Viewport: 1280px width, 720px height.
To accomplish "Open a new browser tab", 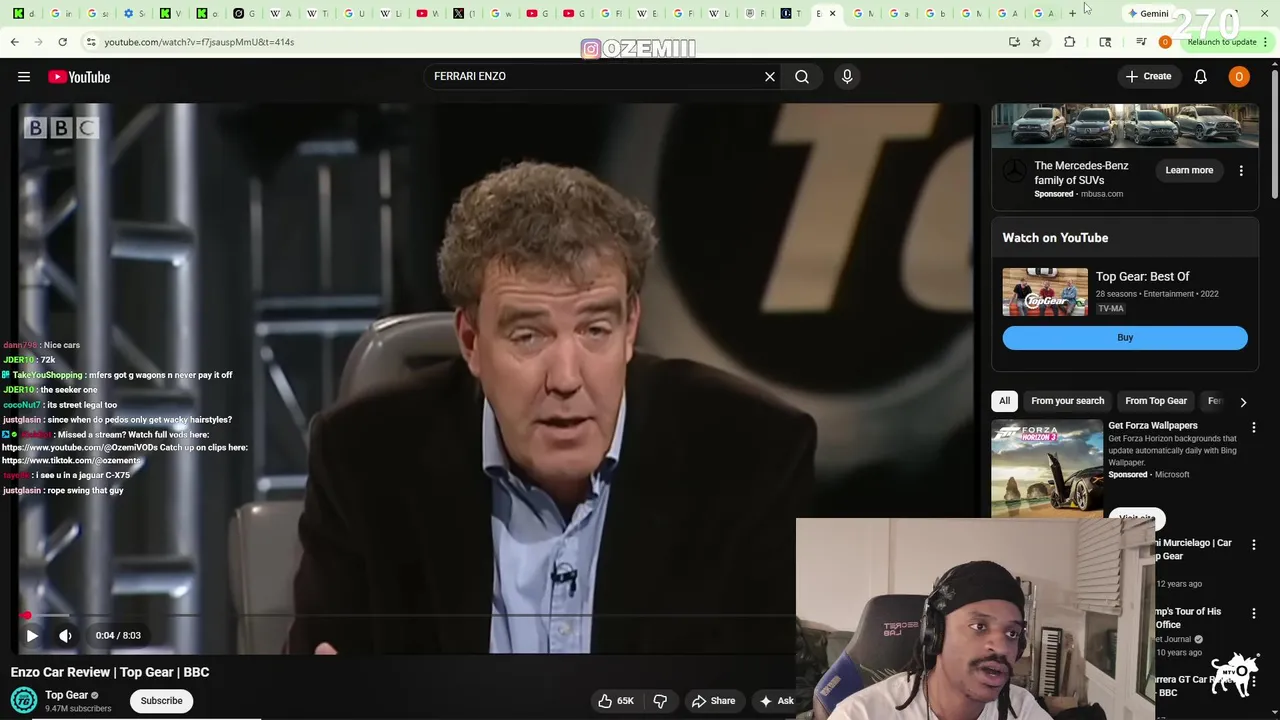I will (1072, 13).
